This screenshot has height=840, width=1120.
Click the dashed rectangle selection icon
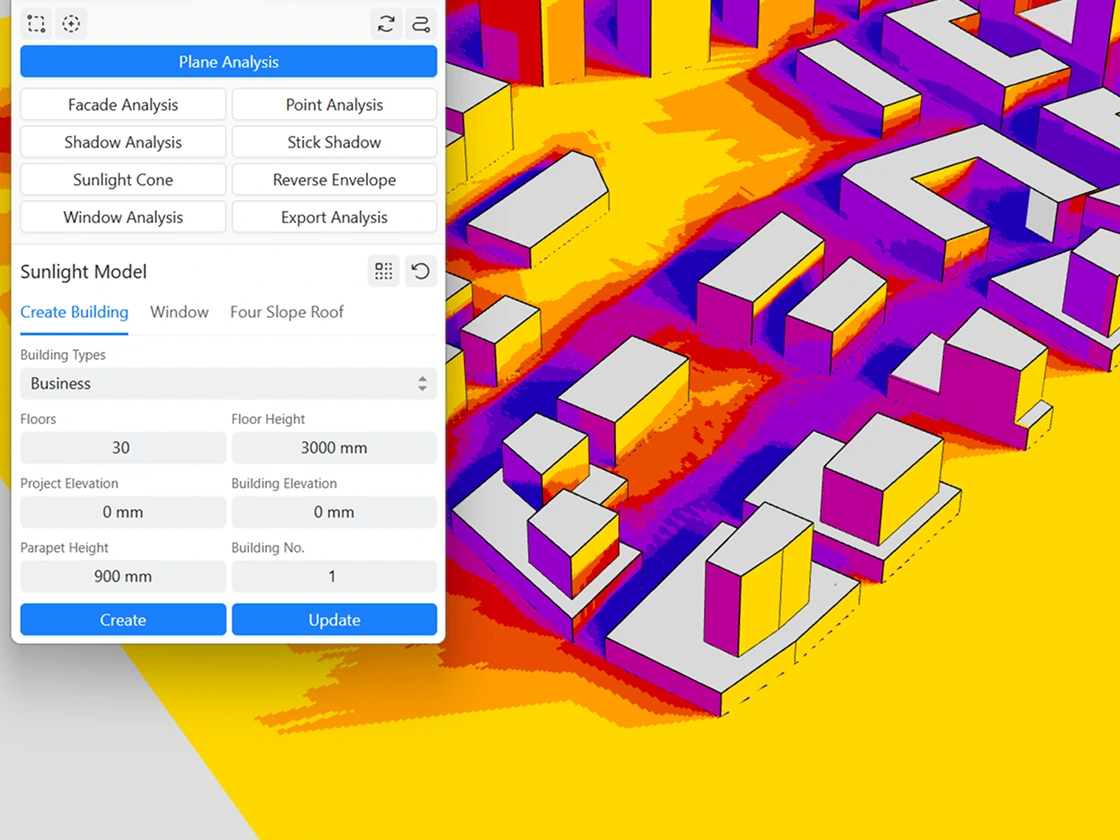(36, 24)
